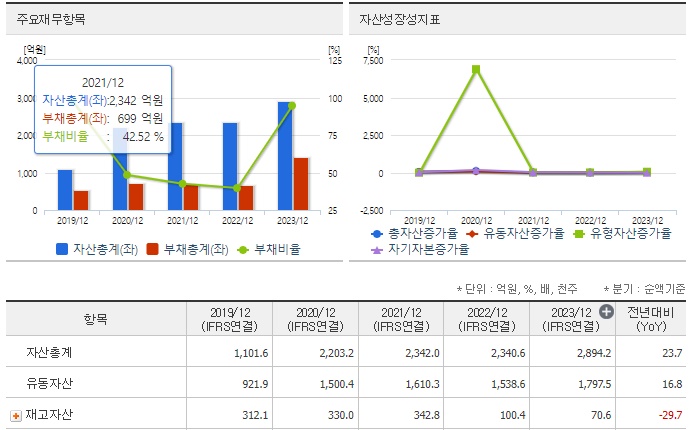Select the 자산총계 row label
697x430 pixels.
click(49, 353)
